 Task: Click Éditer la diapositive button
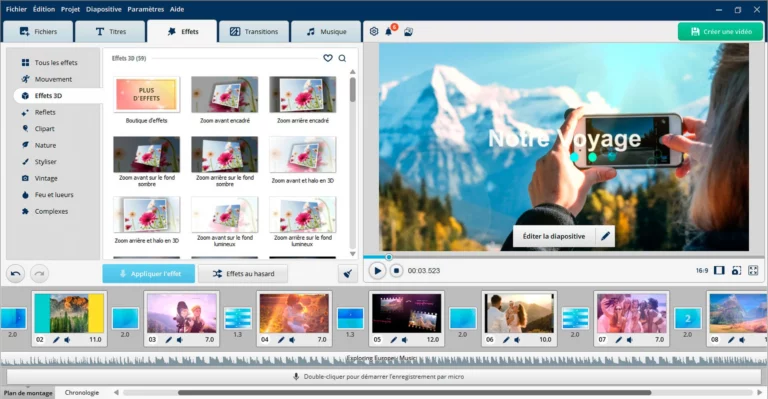[554, 236]
